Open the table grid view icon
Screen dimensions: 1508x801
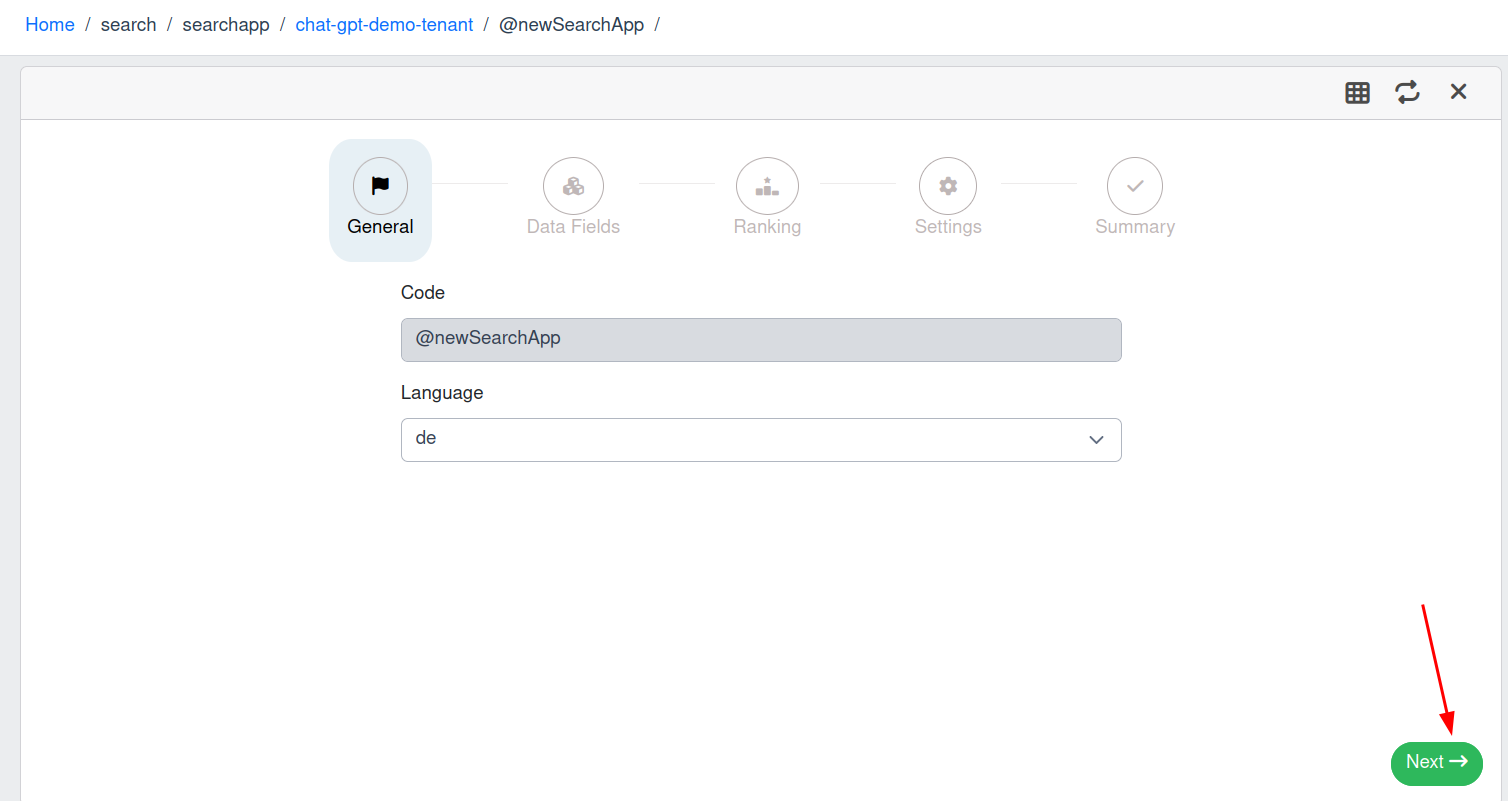tap(1357, 93)
